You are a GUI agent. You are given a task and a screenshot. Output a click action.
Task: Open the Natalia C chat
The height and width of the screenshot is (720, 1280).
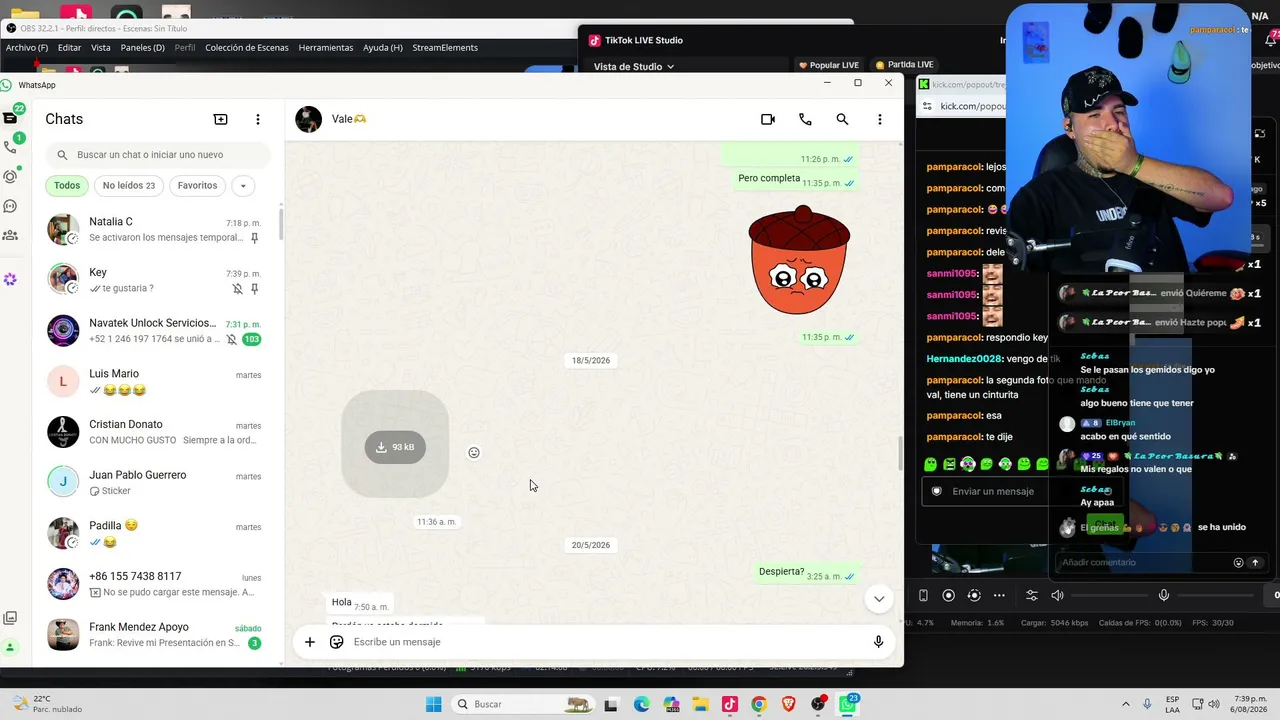click(157, 229)
